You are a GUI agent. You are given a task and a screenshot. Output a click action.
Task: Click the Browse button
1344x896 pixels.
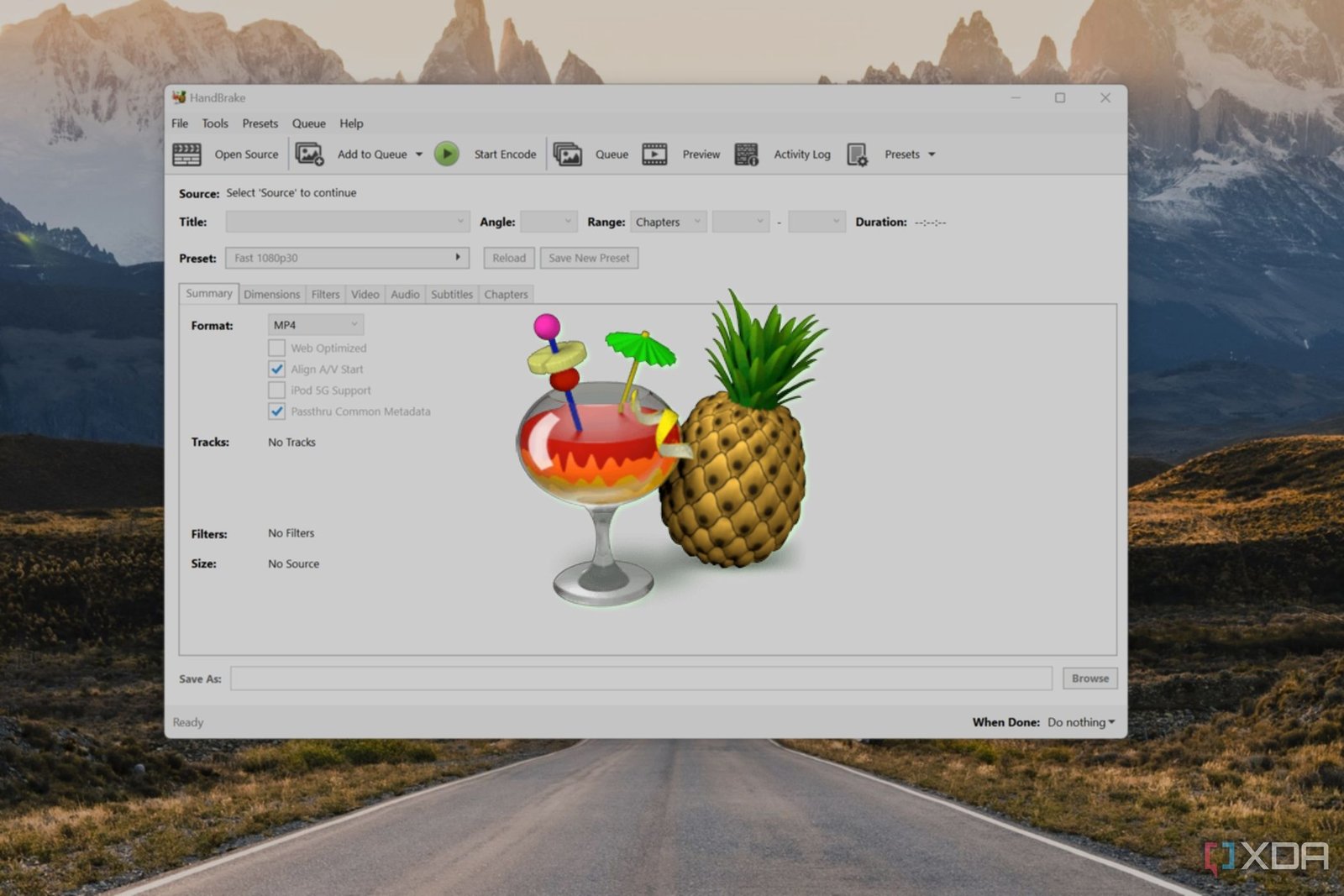point(1089,679)
